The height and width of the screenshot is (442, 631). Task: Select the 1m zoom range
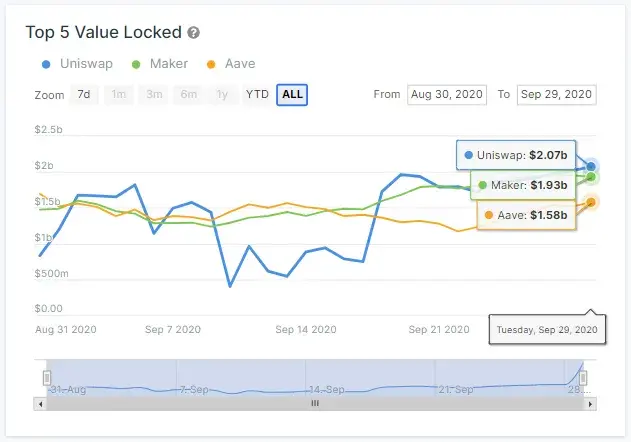(x=119, y=95)
